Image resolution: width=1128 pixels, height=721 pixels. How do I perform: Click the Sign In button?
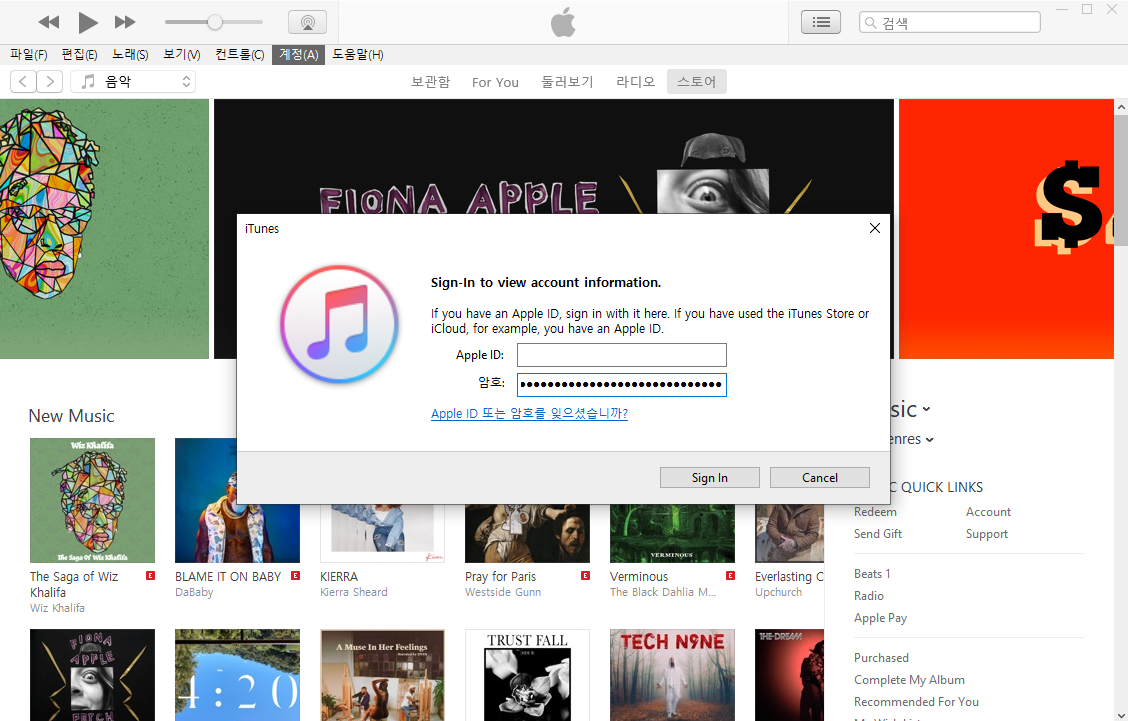[709, 478]
